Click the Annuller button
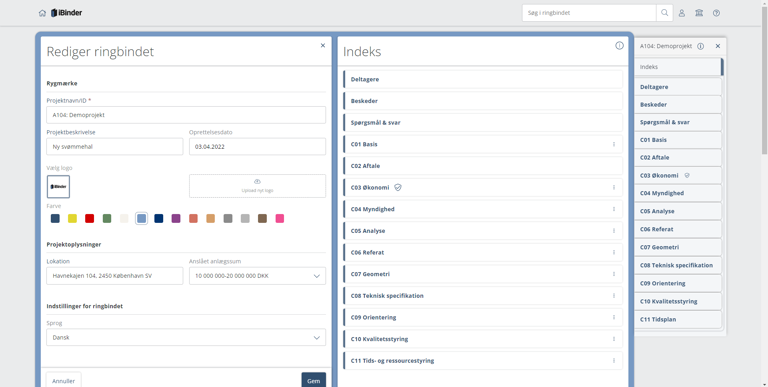 (64, 381)
